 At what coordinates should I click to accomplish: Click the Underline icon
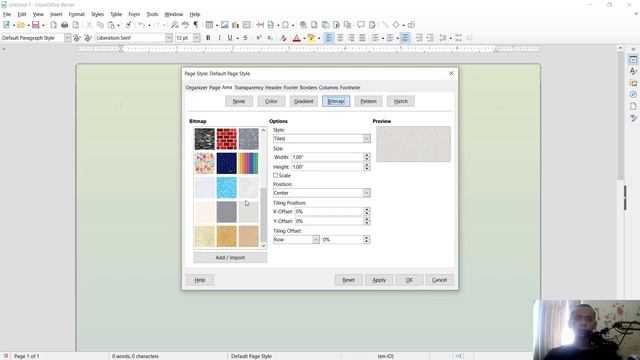230,38
